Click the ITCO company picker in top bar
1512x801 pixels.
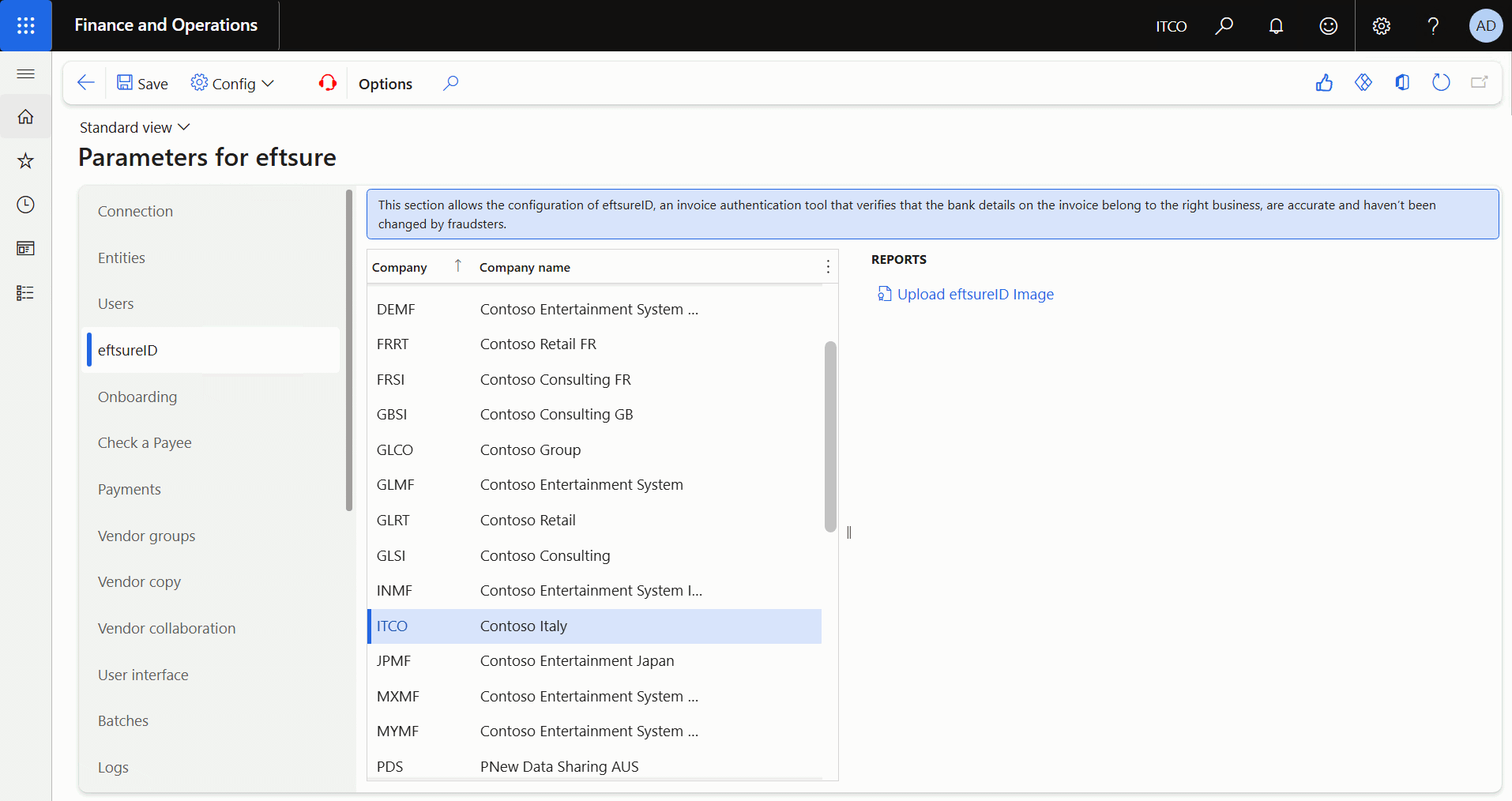(x=1171, y=26)
